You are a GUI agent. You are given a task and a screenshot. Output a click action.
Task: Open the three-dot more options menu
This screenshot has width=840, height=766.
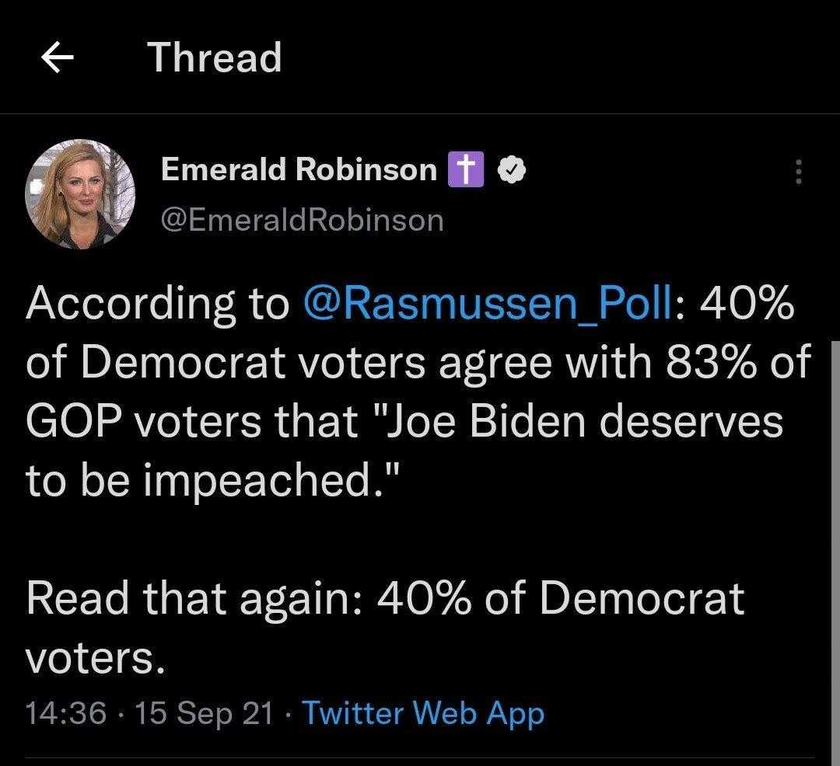[798, 172]
